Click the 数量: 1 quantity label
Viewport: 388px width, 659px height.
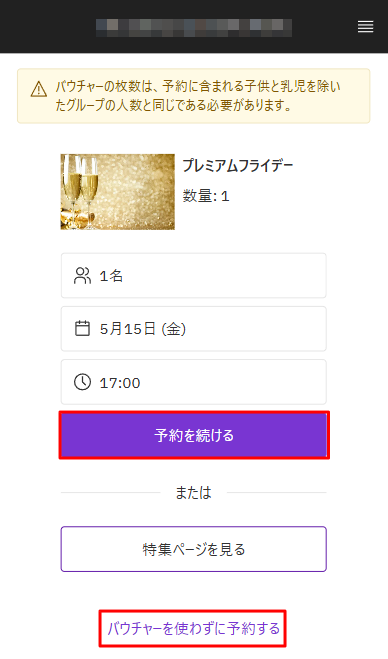coord(206,196)
